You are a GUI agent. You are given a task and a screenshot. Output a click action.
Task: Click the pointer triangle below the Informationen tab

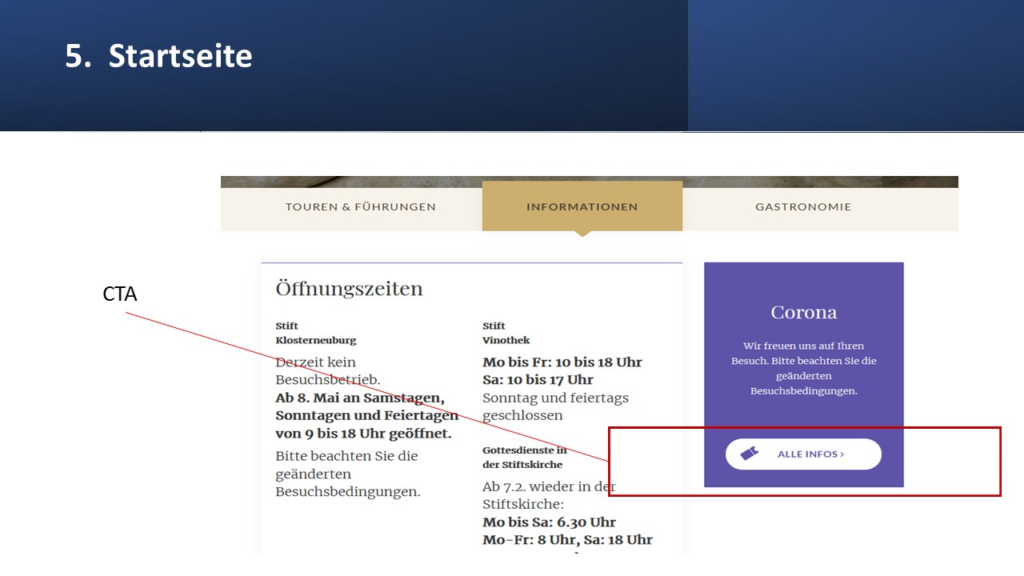pos(582,234)
